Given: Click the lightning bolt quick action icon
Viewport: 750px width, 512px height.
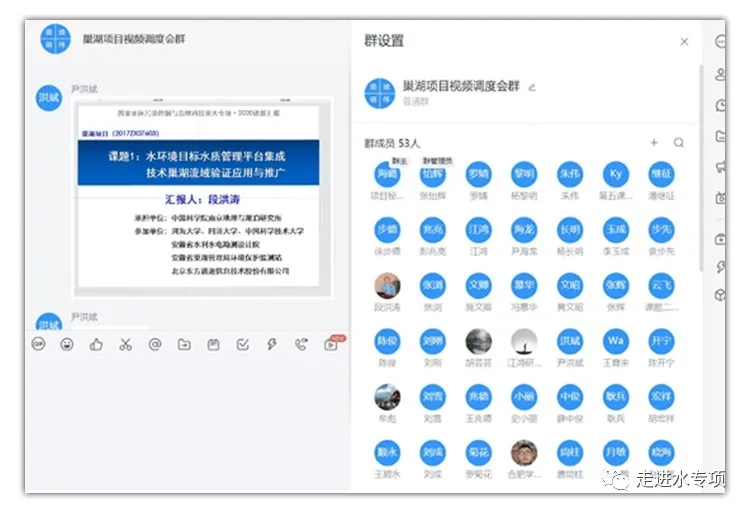Looking at the screenshot, I should (271, 344).
